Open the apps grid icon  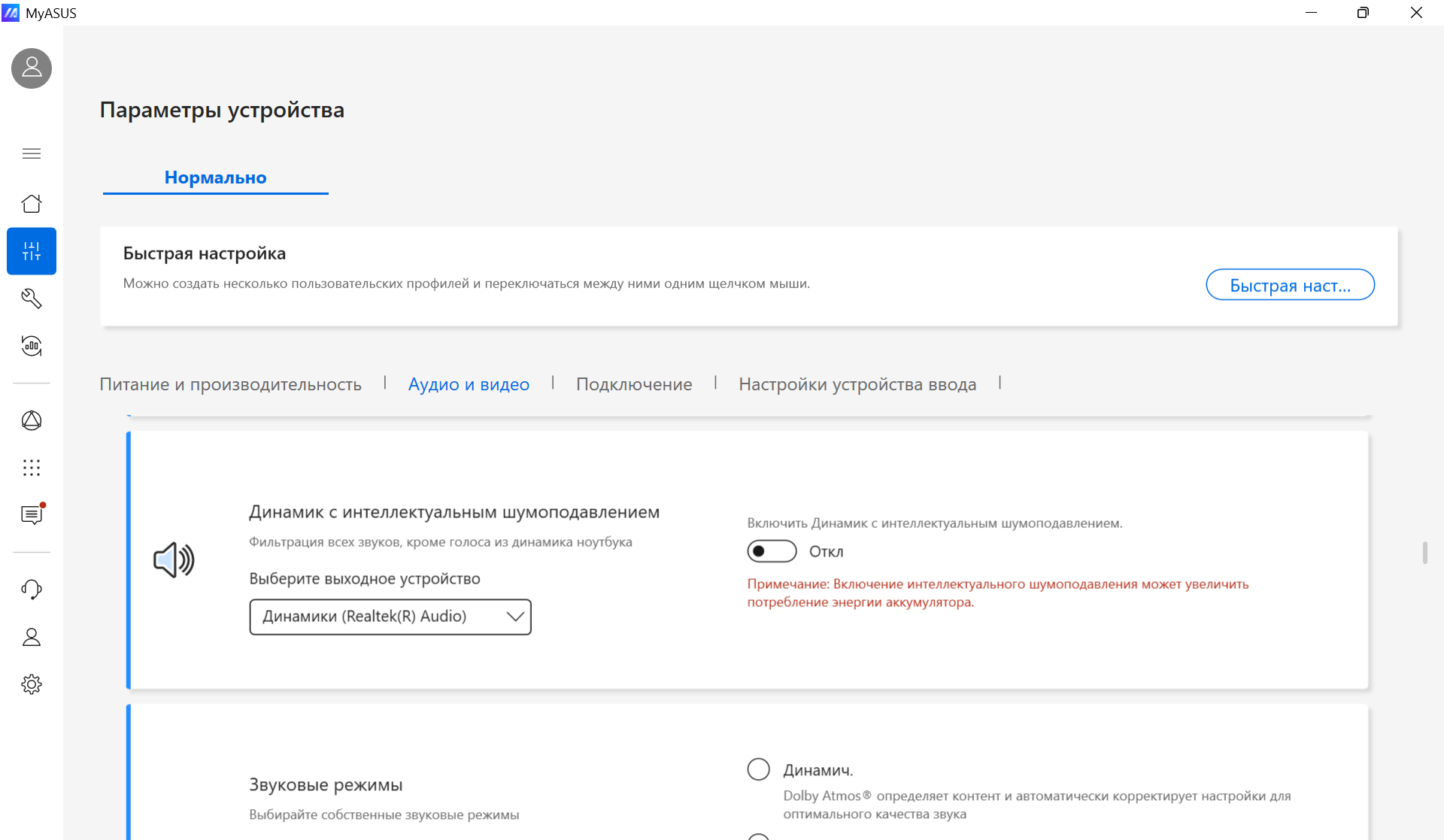click(32, 468)
